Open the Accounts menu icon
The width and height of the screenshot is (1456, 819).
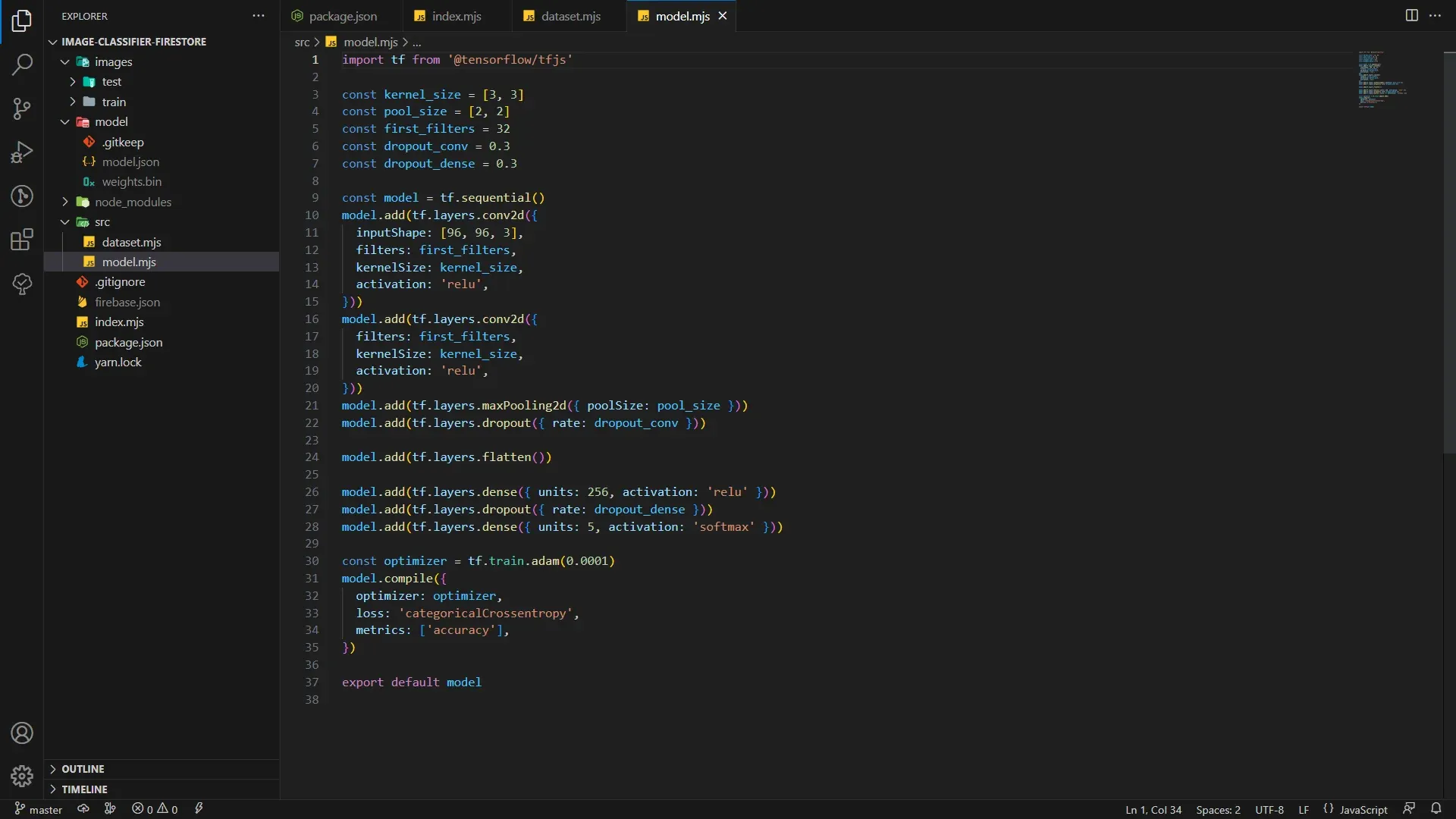click(x=22, y=733)
